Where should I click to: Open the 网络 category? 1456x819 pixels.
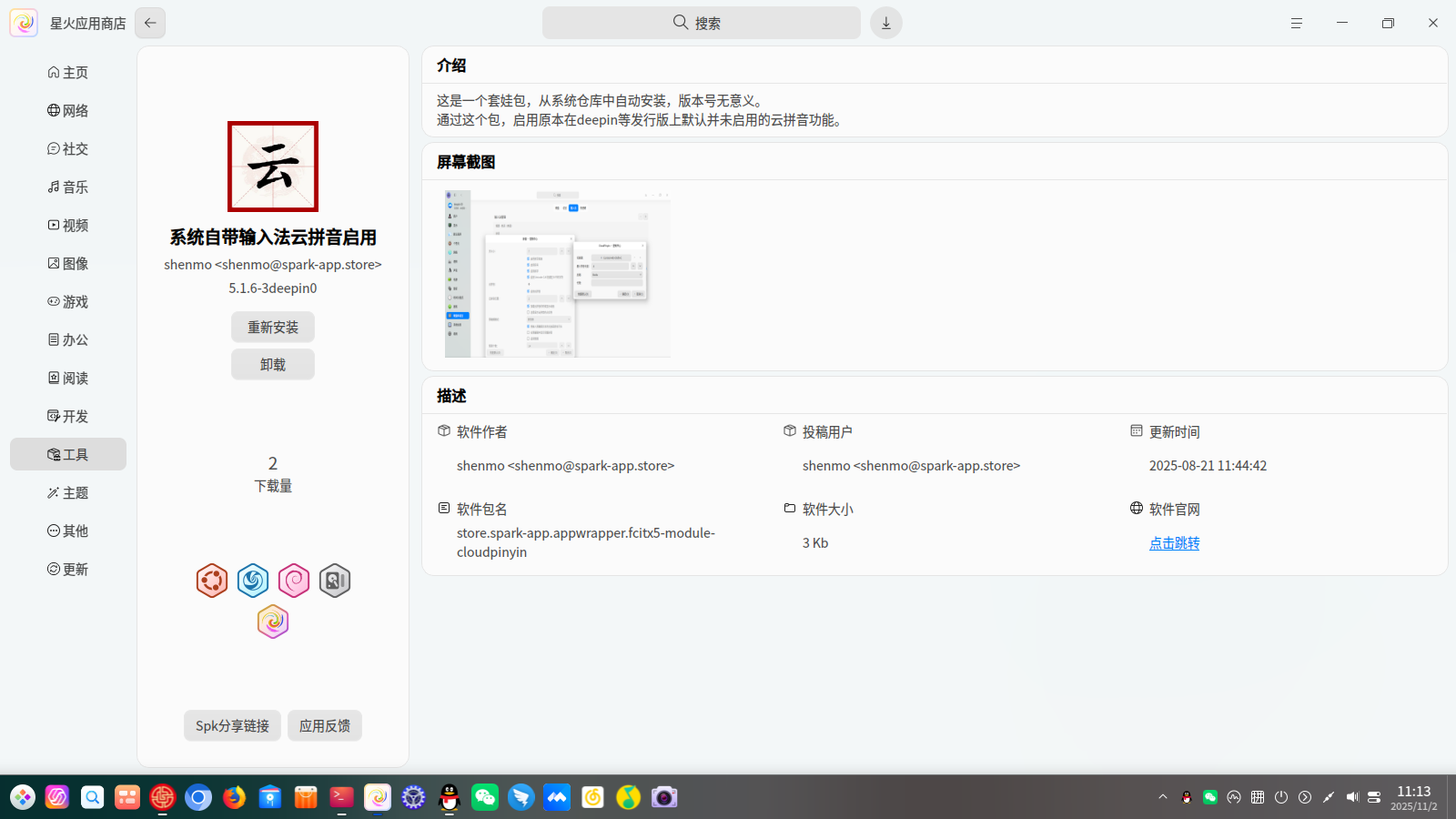pyautogui.click(x=68, y=111)
